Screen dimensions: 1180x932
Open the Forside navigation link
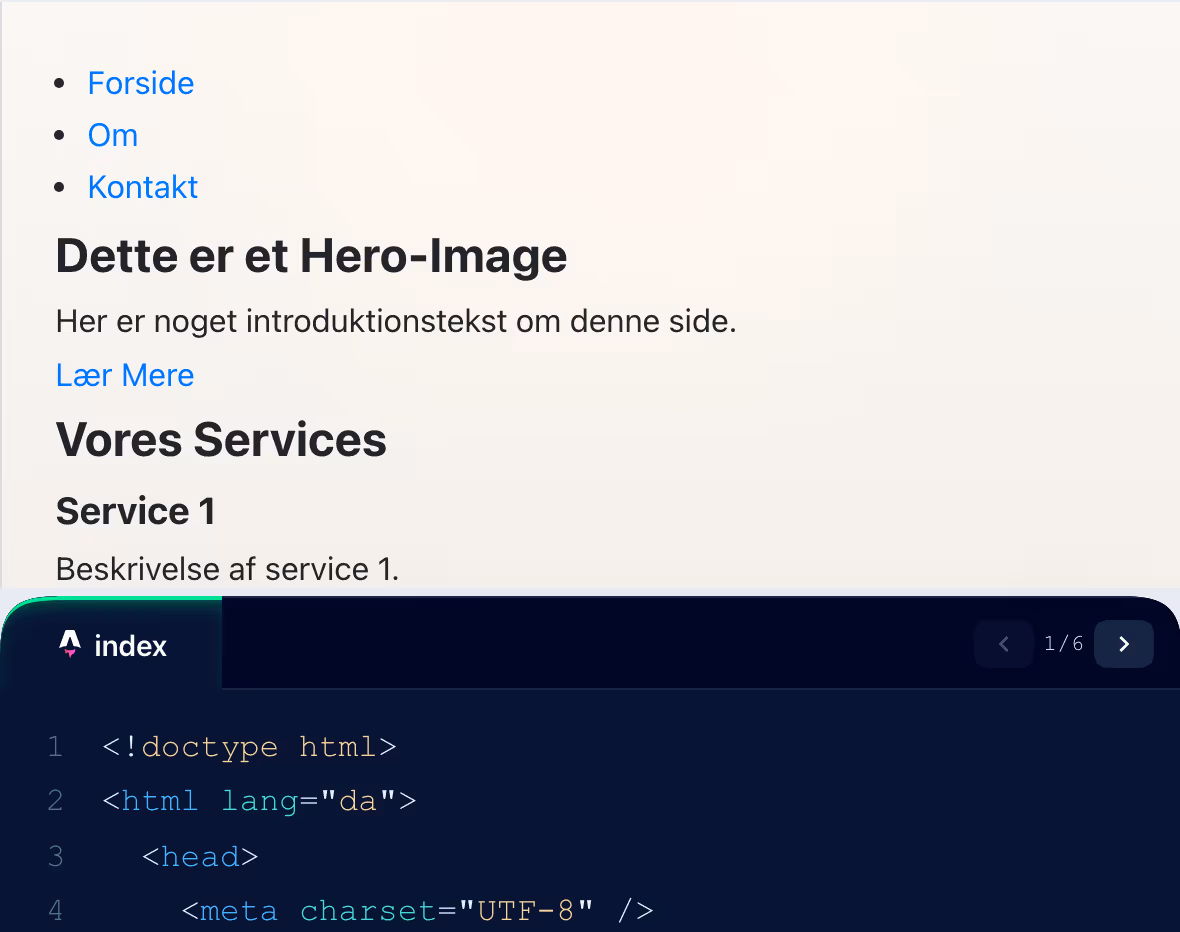pyautogui.click(x=141, y=83)
